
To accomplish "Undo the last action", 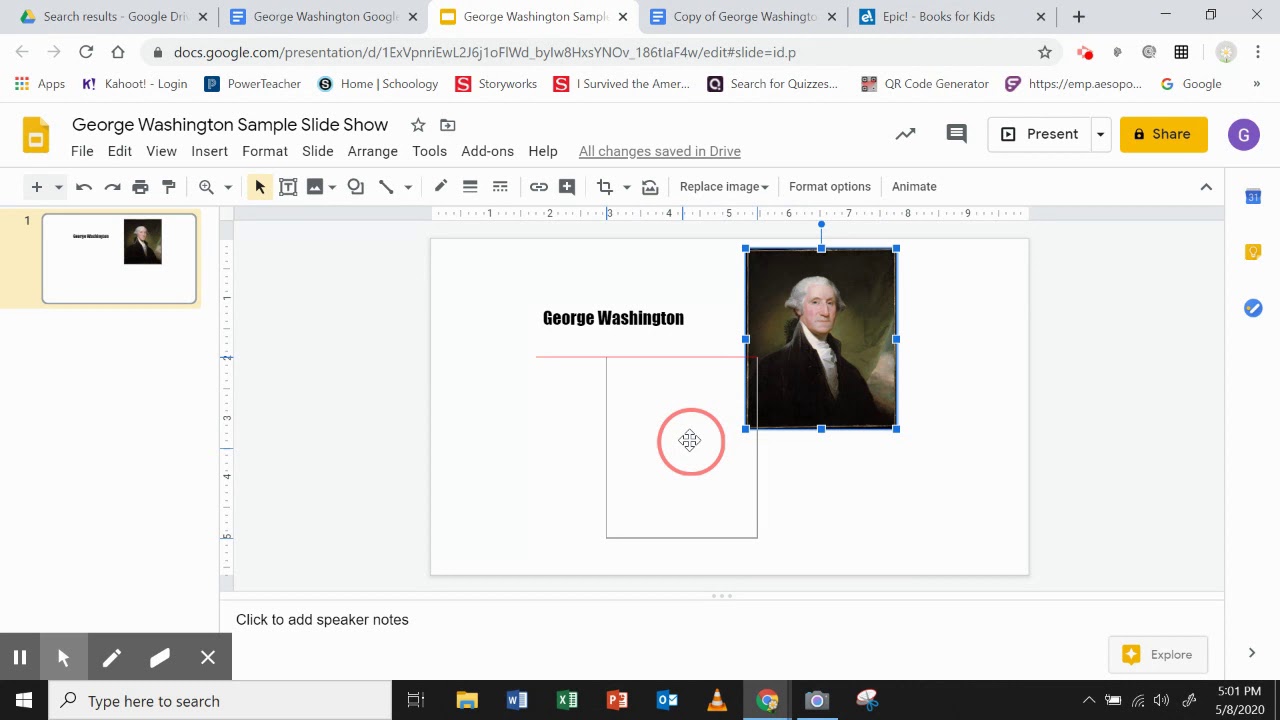I will click(x=84, y=187).
